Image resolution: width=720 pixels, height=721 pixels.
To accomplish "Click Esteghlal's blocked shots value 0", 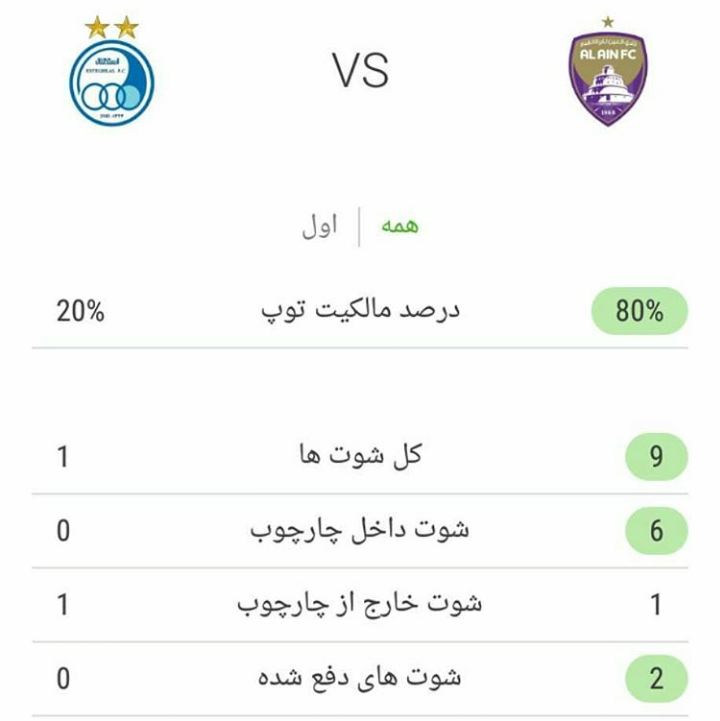I will (x=63, y=679).
